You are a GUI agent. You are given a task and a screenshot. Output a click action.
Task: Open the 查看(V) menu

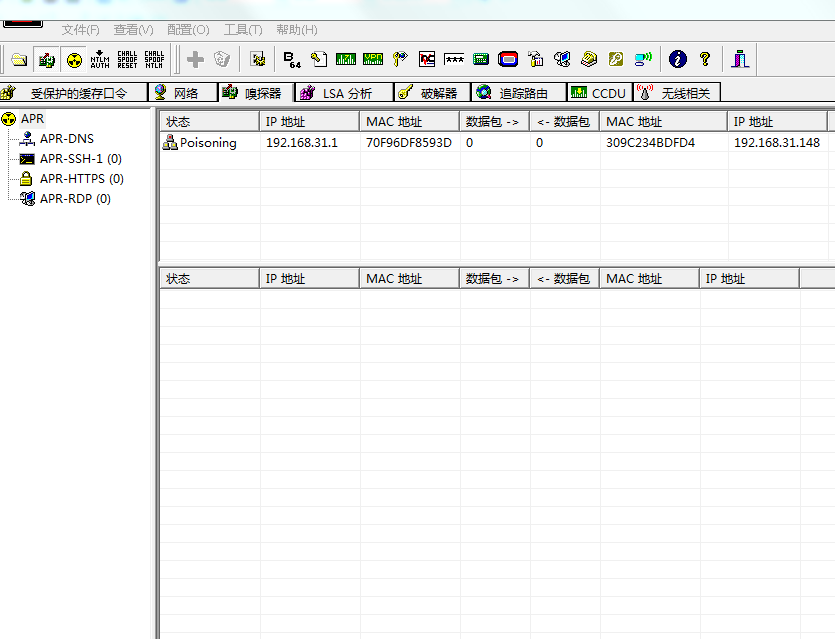[133, 30]
